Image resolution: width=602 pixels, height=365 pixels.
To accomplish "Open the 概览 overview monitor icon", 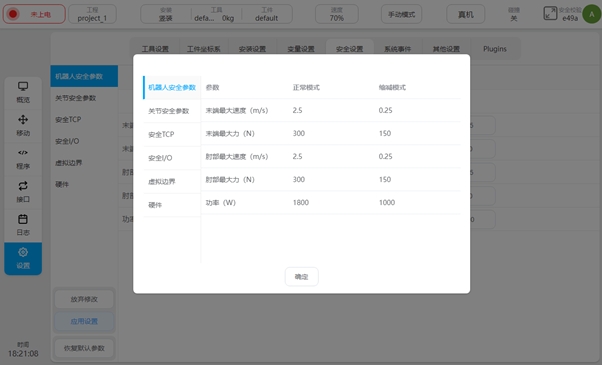I will [23, 86].
